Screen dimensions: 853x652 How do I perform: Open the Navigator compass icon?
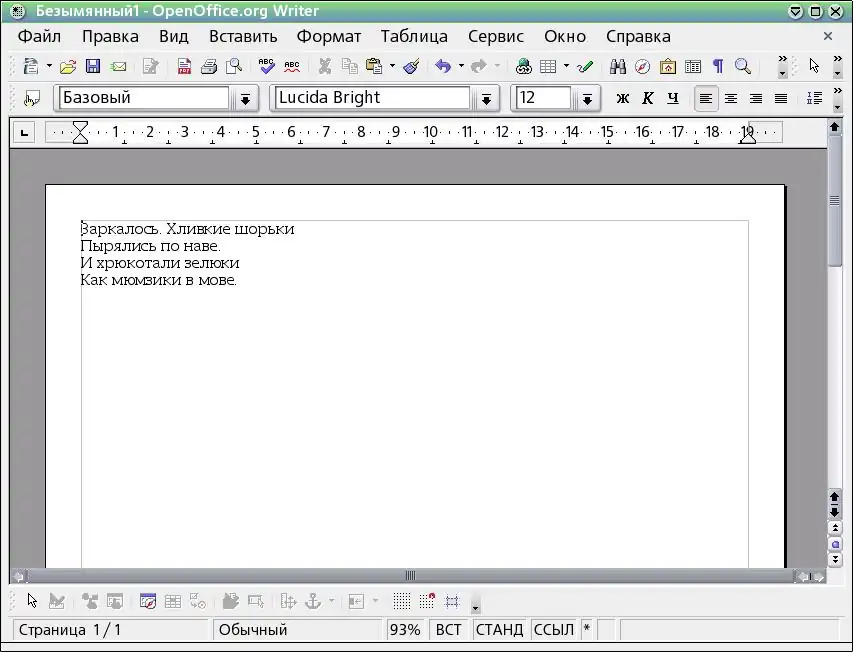click(642, 67)
